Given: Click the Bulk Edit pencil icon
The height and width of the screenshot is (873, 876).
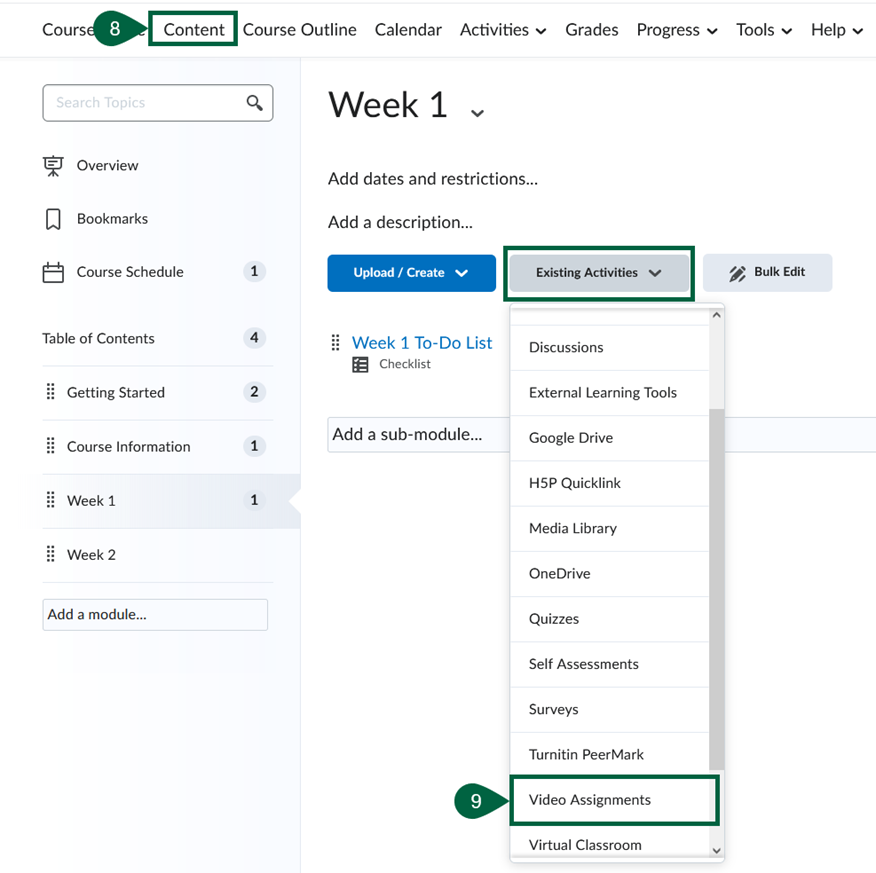Looking at the screenshot, I should pos(738,273).
